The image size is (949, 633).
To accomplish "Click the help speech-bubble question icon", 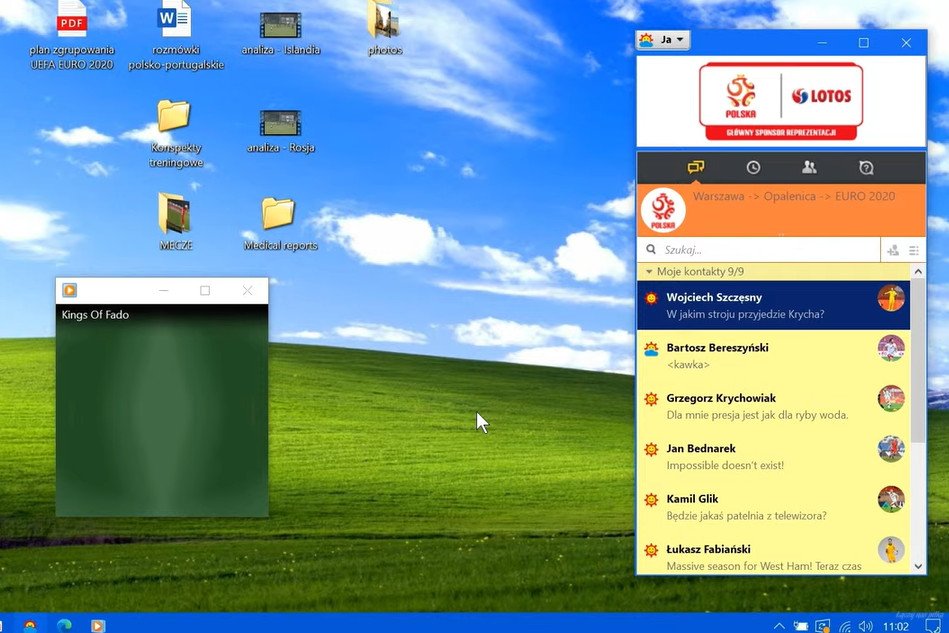I will point(866,168).
